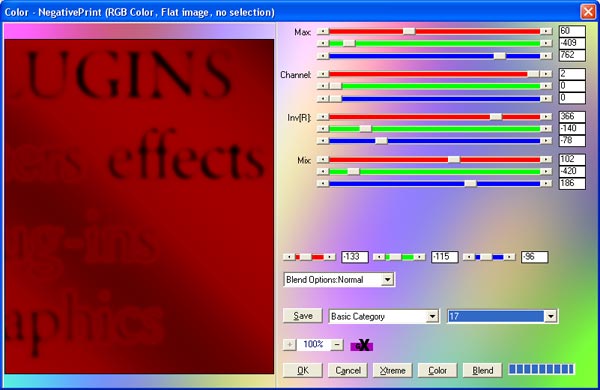Open the Blend Options dropdown
This screenshot has height=390, width=600.
[x=387, y=279]
